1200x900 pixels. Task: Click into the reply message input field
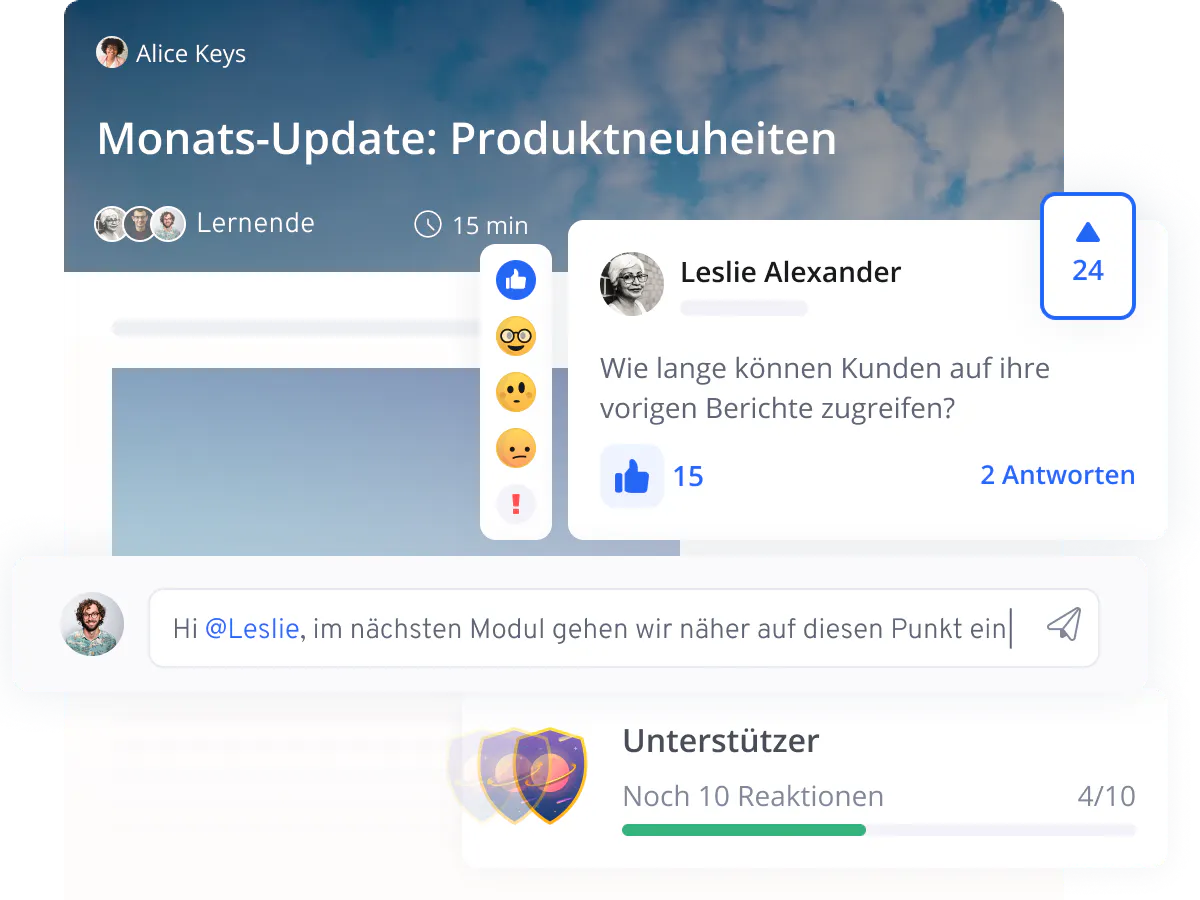tap(624, 628)
